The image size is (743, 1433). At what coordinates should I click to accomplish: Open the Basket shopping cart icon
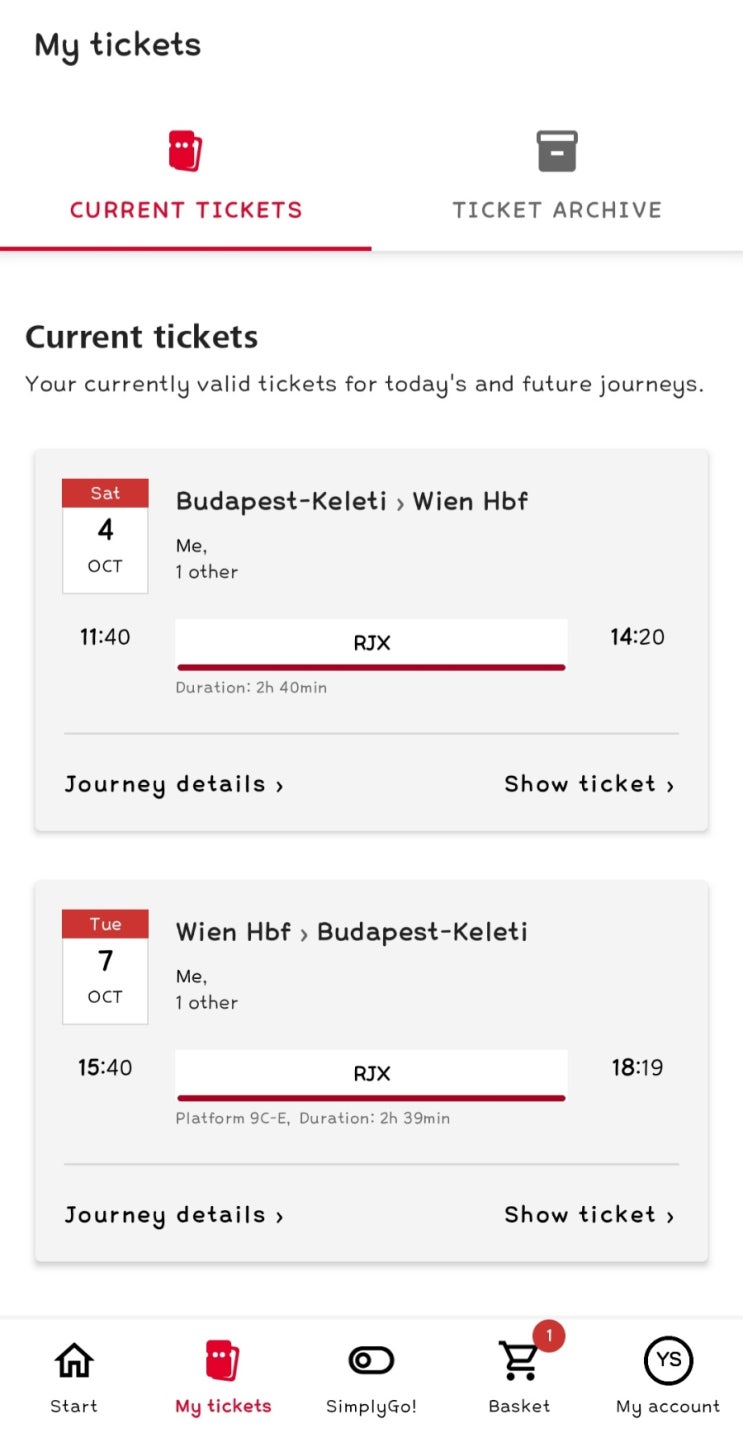518,1361
